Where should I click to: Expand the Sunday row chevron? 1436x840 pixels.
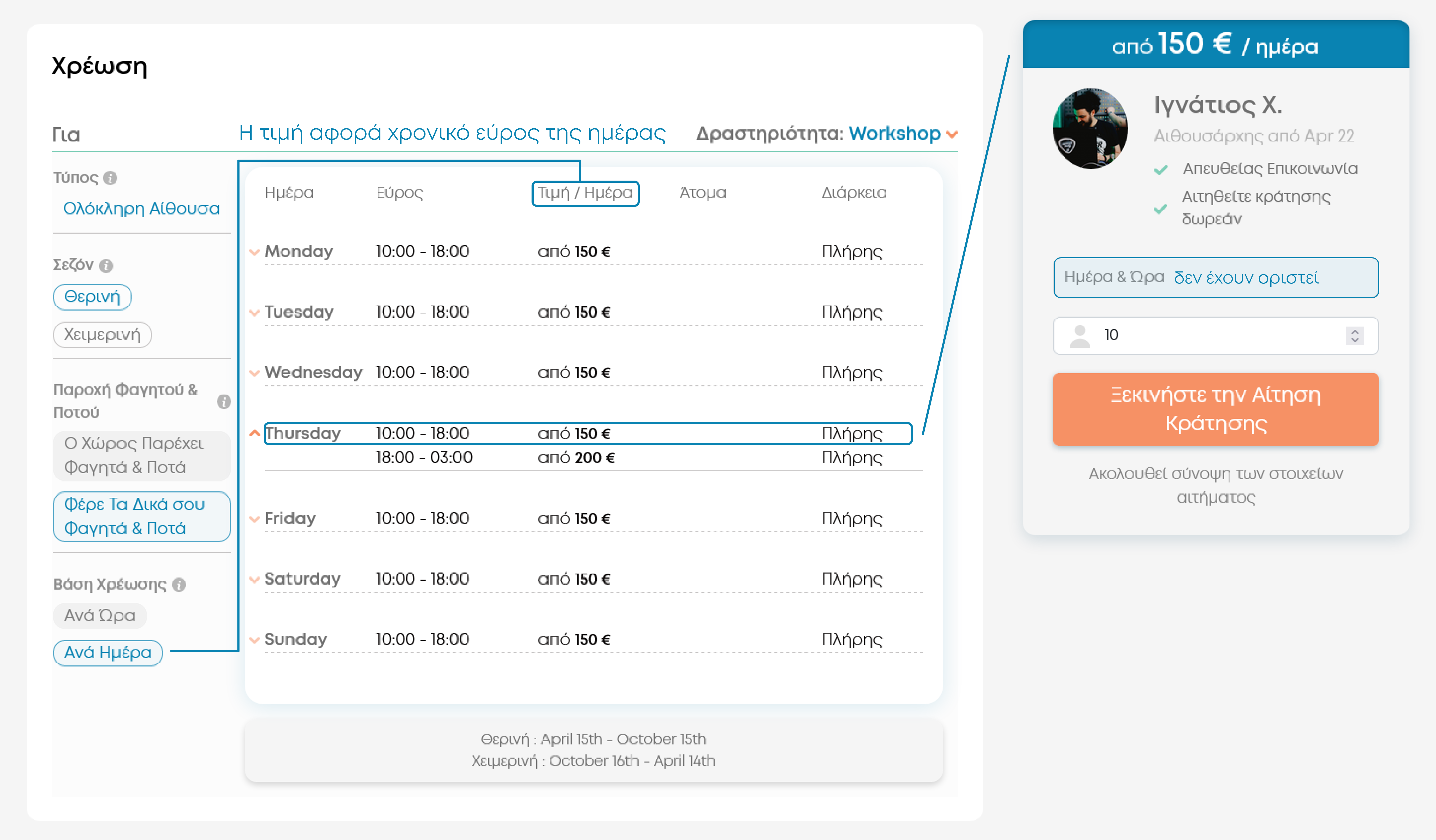pos(255,640)
